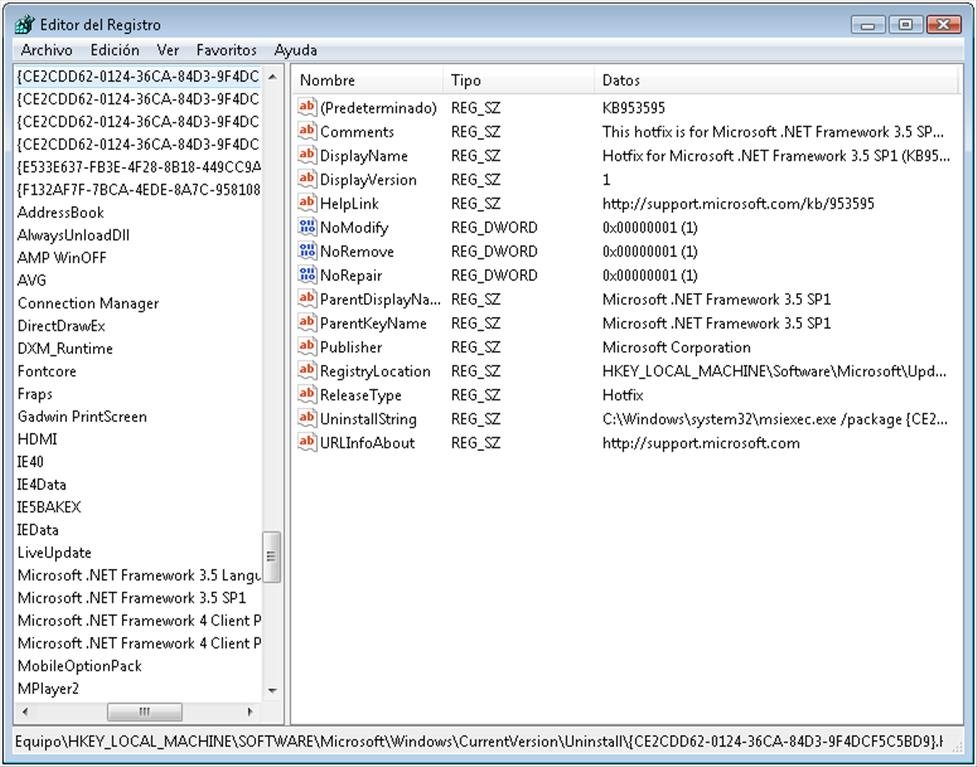Sort values by the Tipo column header
The width and height of the screenshot is (977, 767).
[x=519, y=80]
